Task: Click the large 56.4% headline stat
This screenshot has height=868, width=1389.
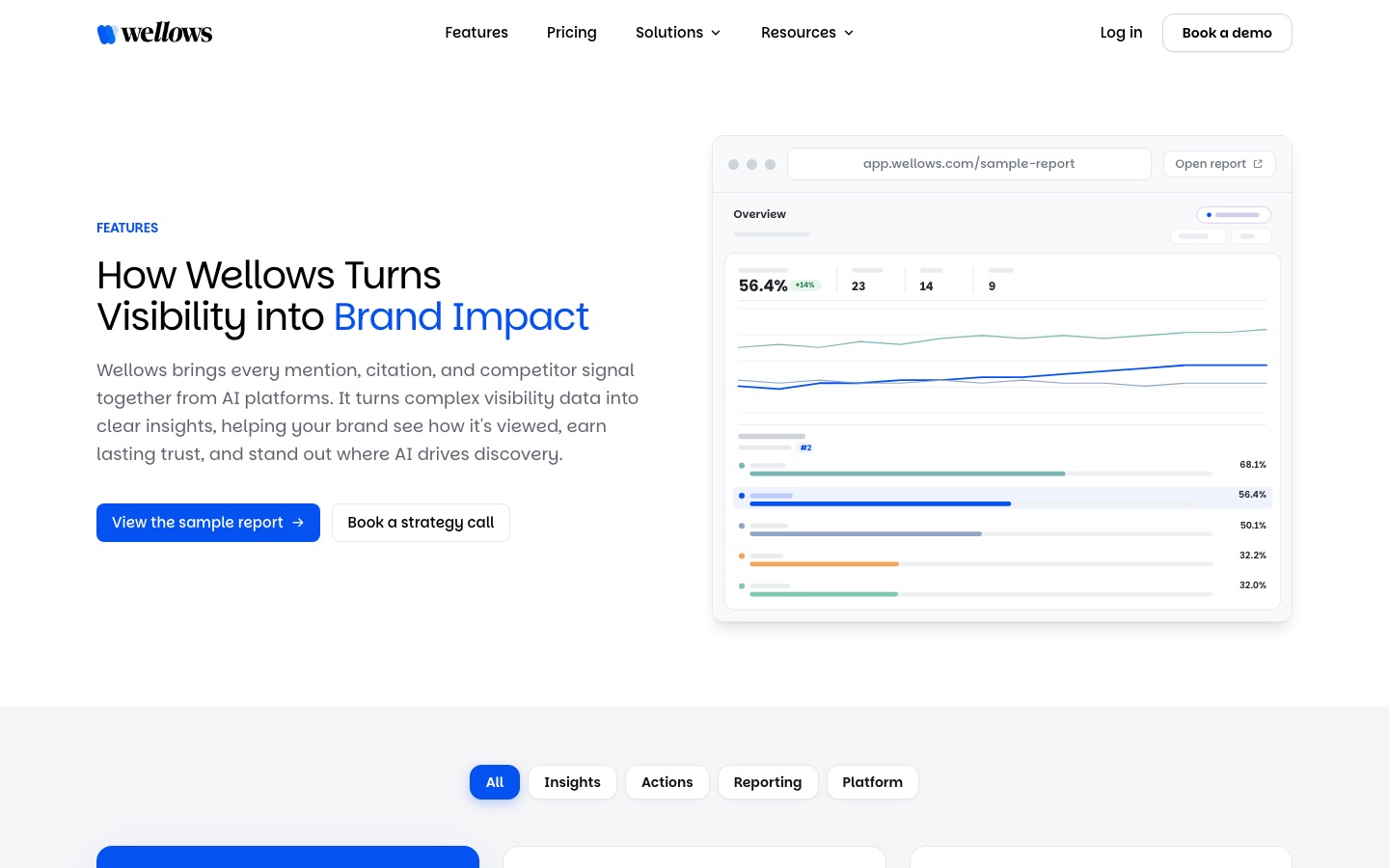Action: click(x=763, y=285)
